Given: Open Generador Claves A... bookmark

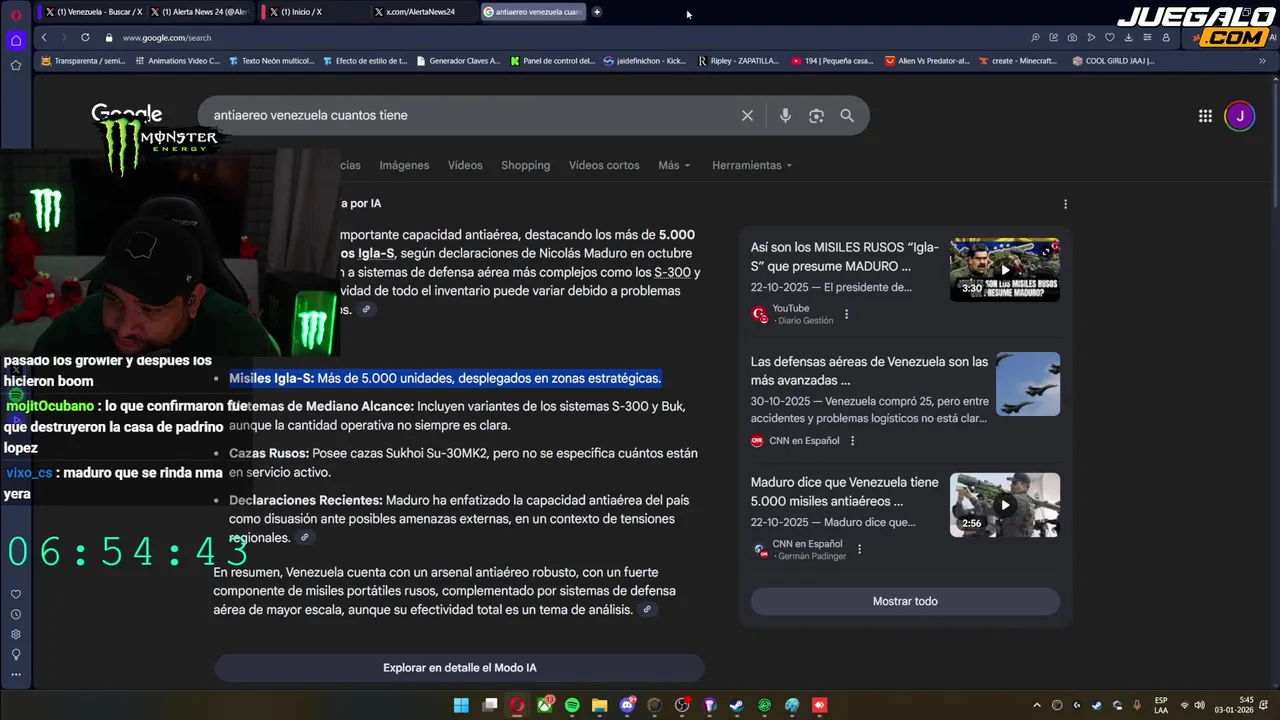Looking at the screenshot, I should [x=458, y=60].
